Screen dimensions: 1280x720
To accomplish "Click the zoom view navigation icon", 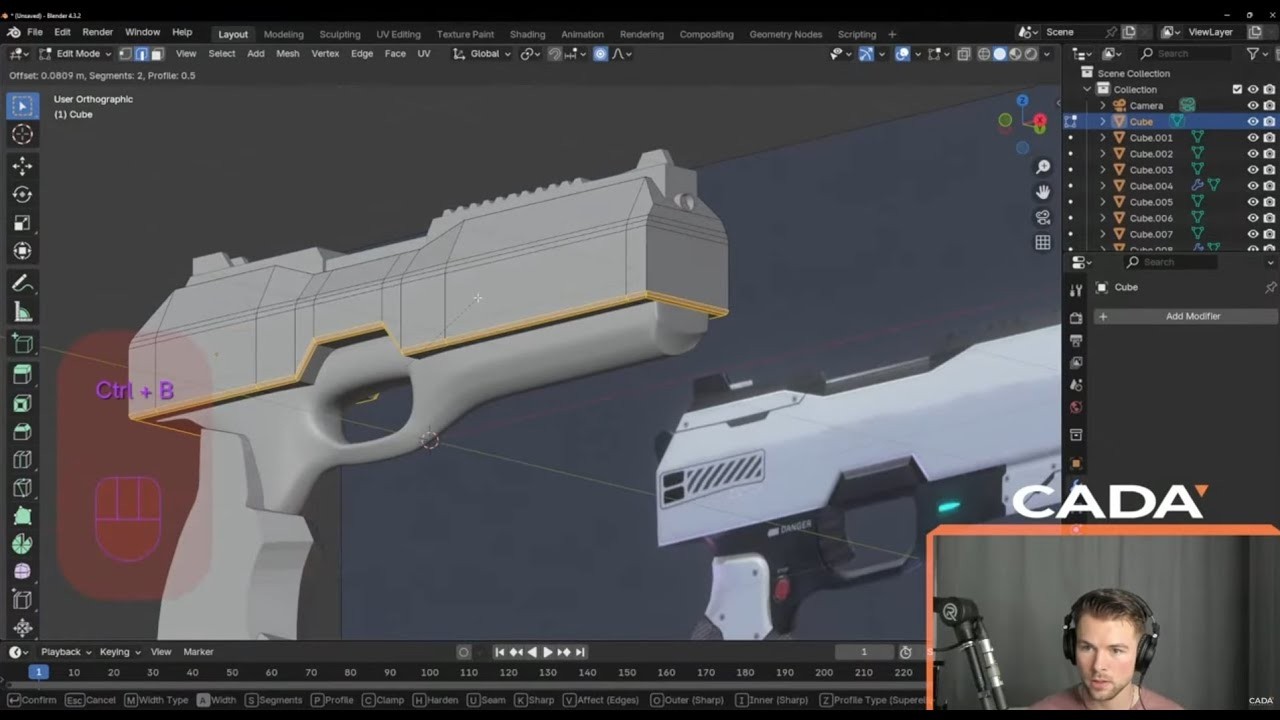I will coord(1043,167).
